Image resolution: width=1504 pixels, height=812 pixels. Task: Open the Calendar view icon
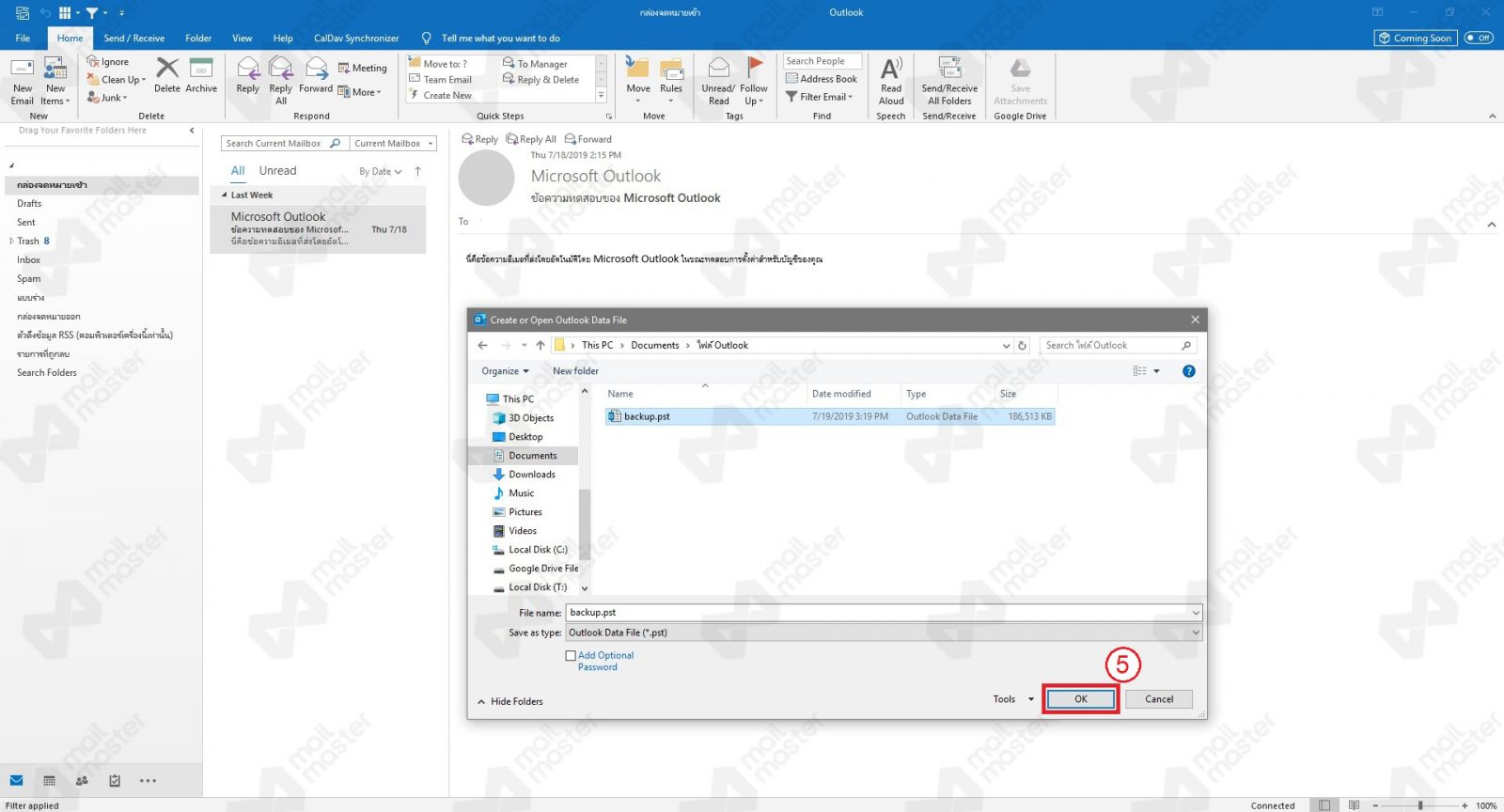(49, 780)
